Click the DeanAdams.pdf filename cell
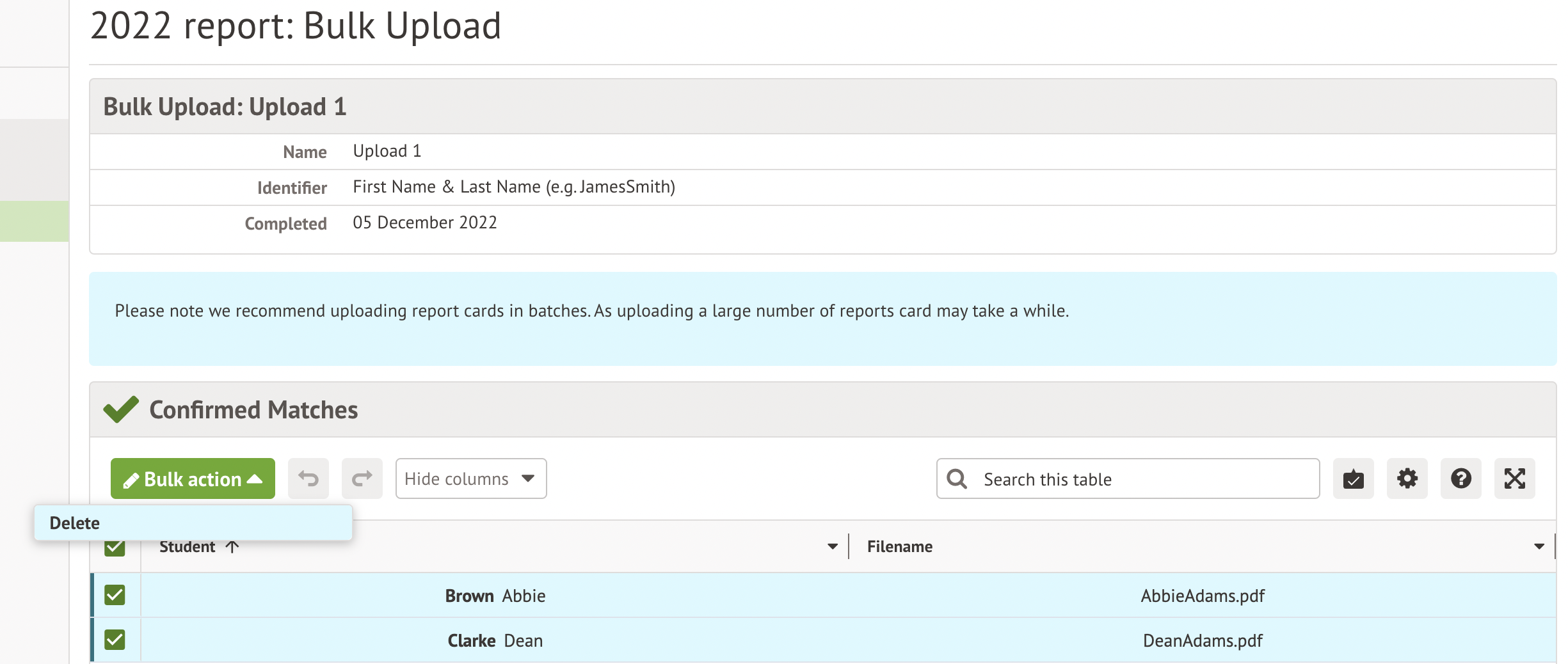1568x664 pixels. click(1202, 640)
